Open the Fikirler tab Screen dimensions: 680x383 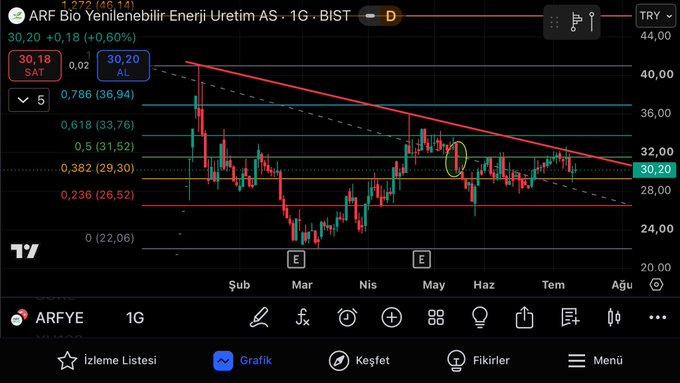pos(478,360)
